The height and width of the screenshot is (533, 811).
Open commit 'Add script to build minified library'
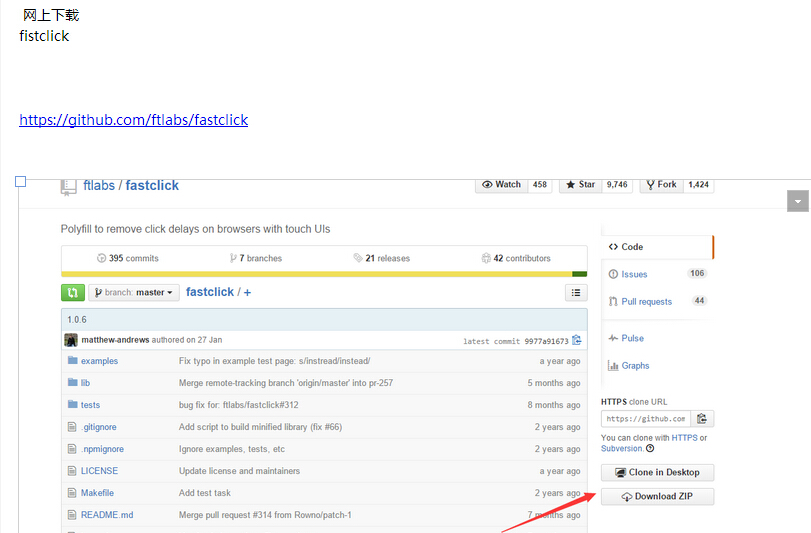260,427
